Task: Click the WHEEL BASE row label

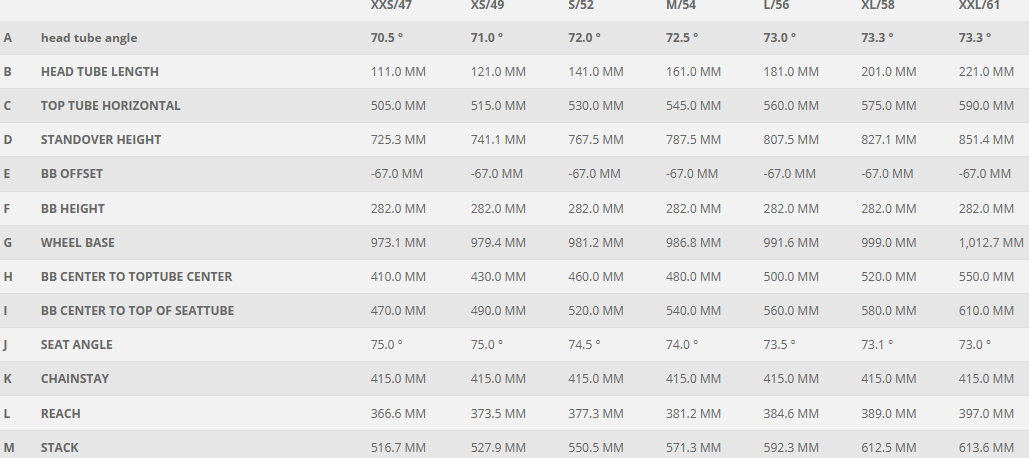Action: pos(77,243)
